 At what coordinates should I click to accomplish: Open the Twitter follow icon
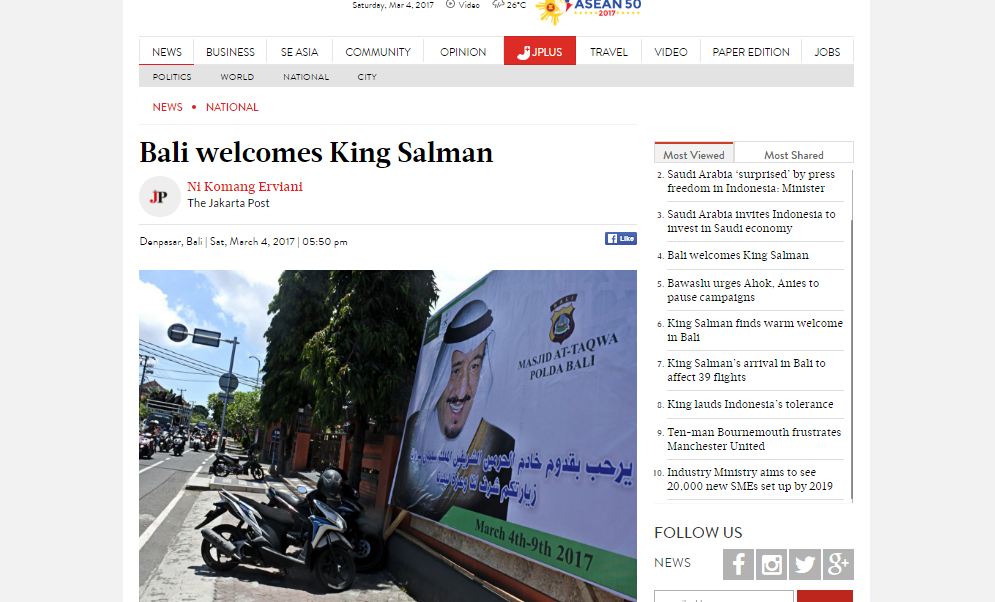(x=805, y=564)
